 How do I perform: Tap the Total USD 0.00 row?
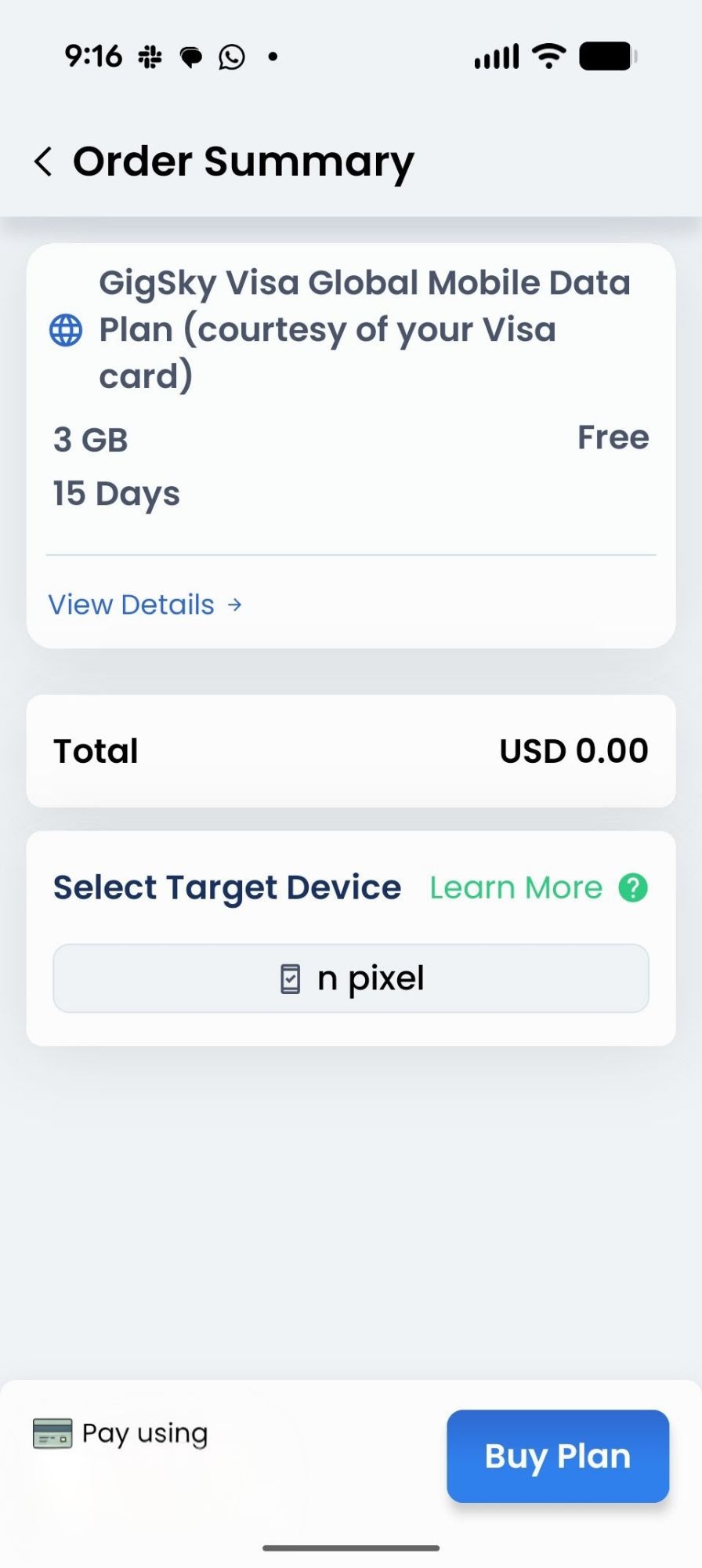[x=351, y=751]
